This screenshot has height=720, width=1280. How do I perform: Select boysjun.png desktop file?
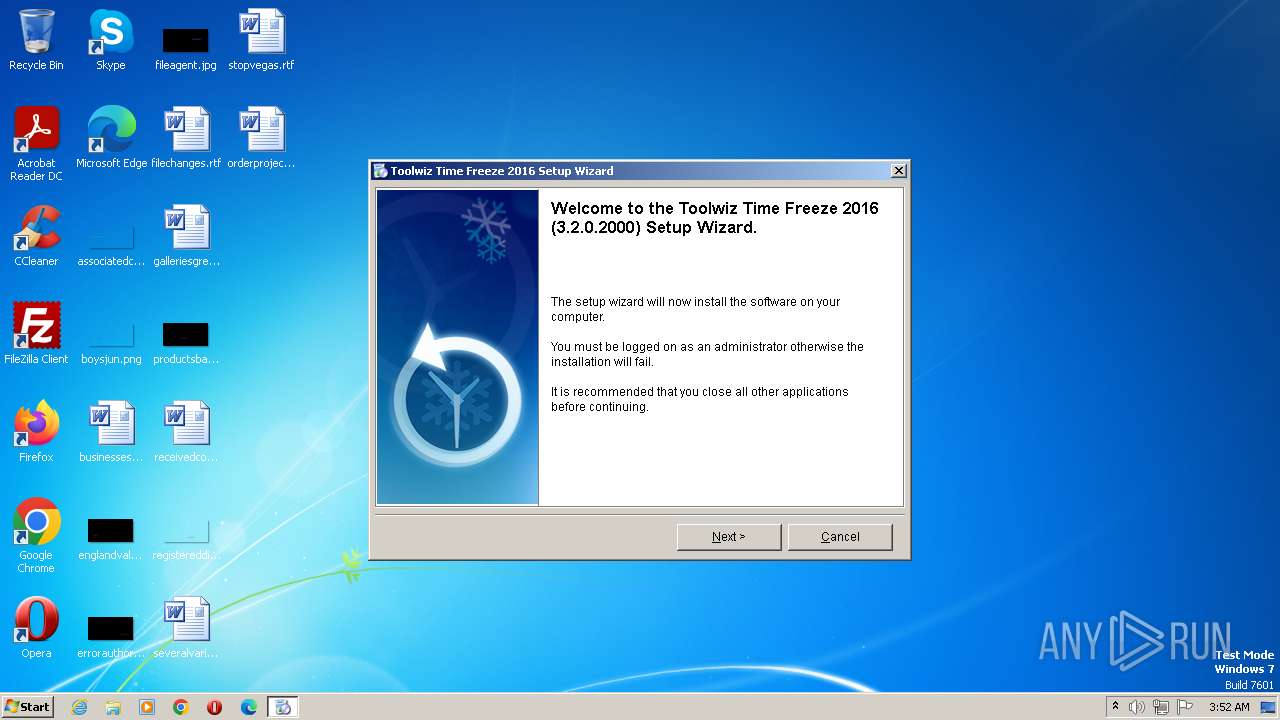(x=111, y=344)
